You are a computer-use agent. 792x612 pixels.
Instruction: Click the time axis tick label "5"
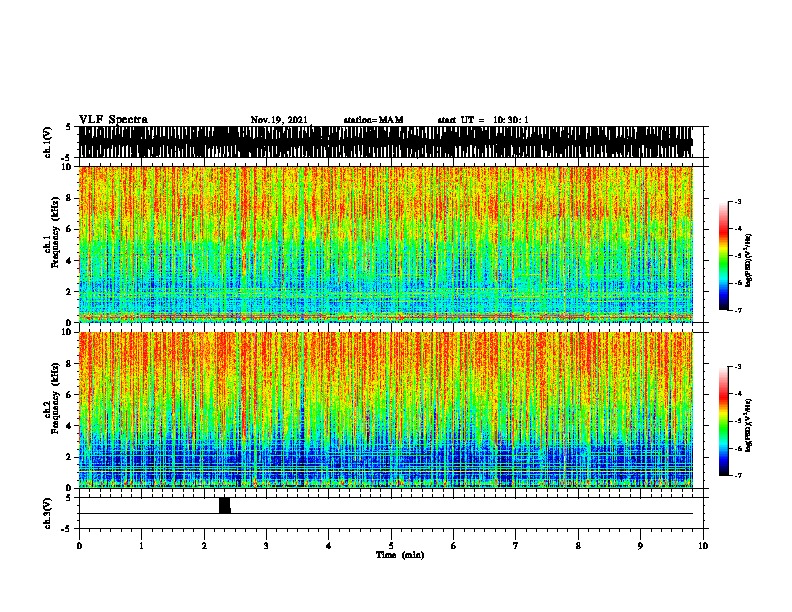(391, 546)
